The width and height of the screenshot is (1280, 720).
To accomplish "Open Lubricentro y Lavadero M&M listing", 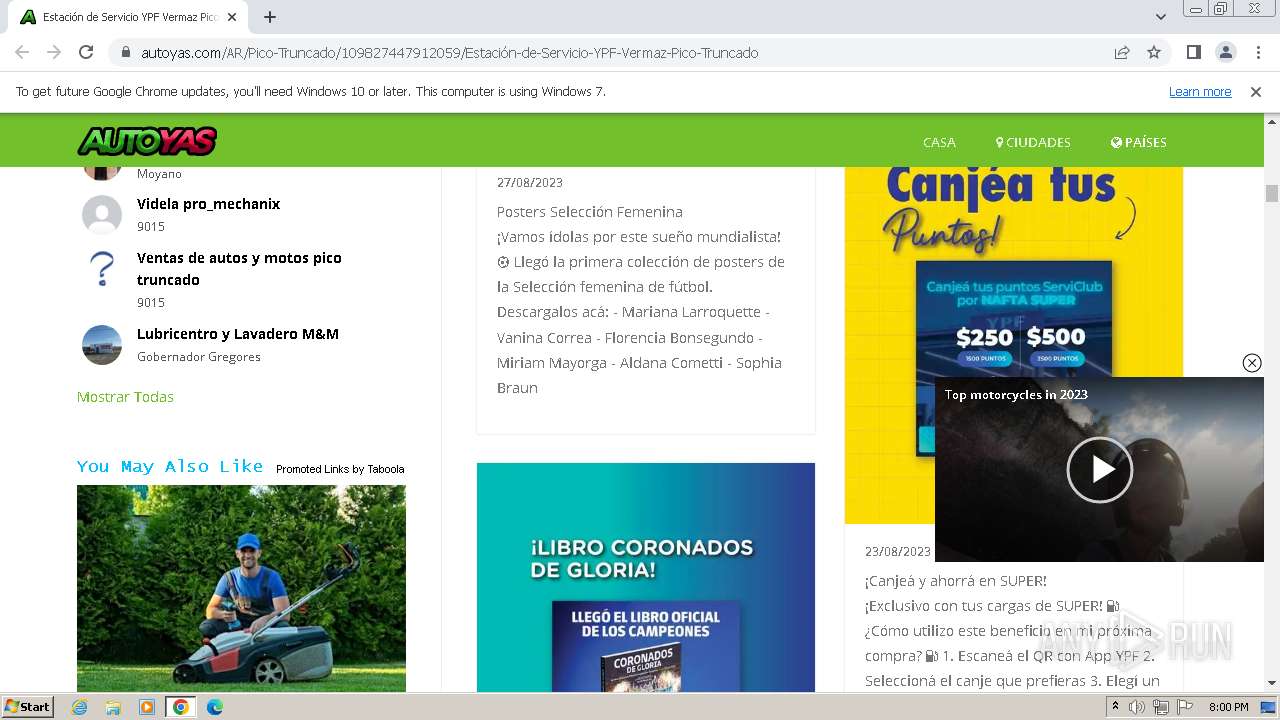I will tap(238, 333).
